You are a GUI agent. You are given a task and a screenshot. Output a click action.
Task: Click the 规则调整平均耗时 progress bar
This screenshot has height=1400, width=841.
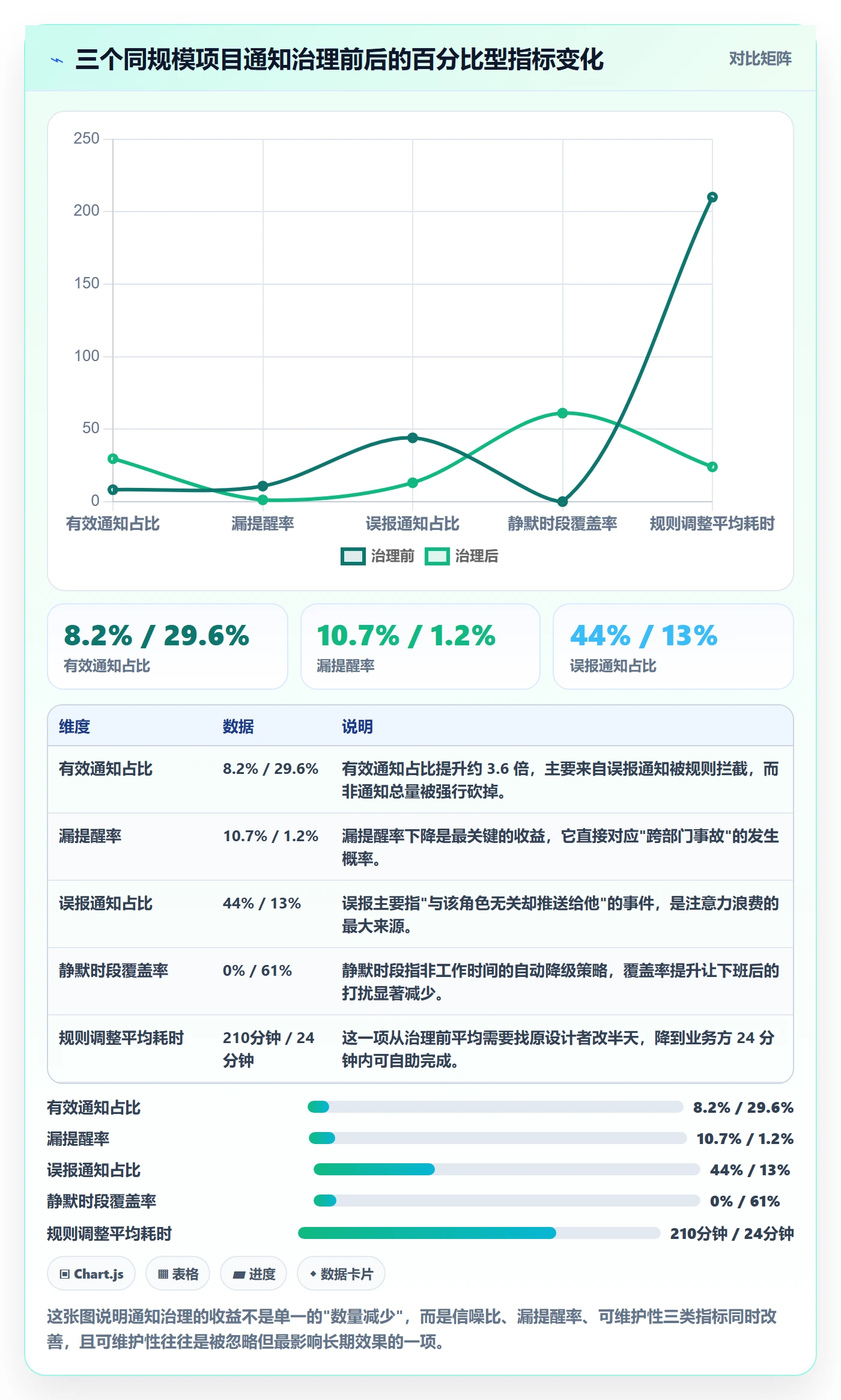[479, 1233]
